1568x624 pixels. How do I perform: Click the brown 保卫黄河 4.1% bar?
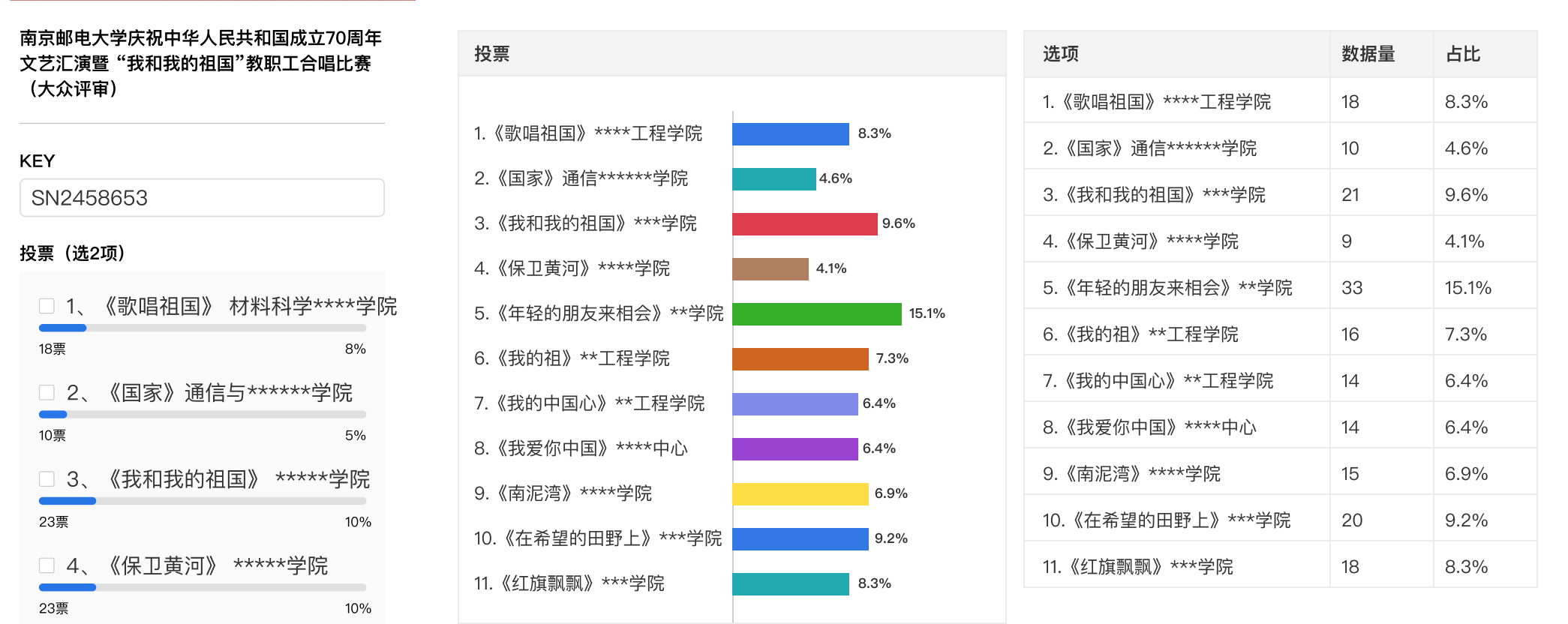click(770, 269)
